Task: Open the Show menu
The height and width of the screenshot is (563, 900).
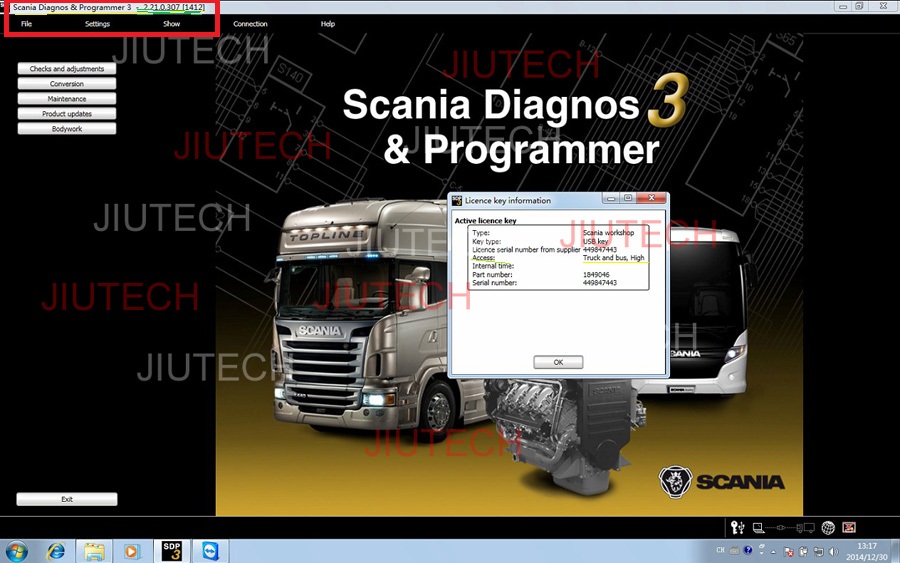Action: click(171, 24)
